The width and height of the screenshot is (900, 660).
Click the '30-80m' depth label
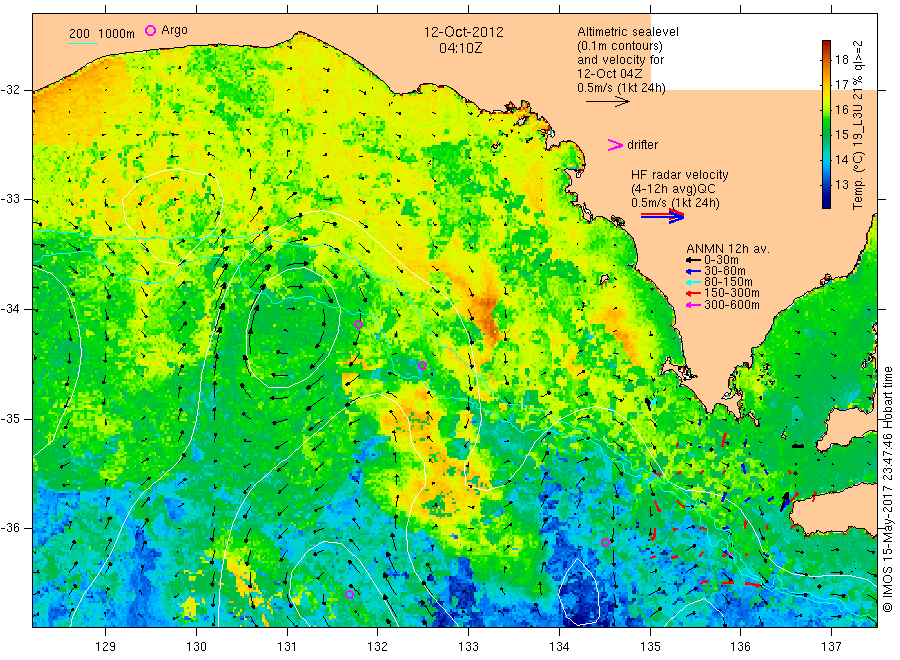[725, 271]
